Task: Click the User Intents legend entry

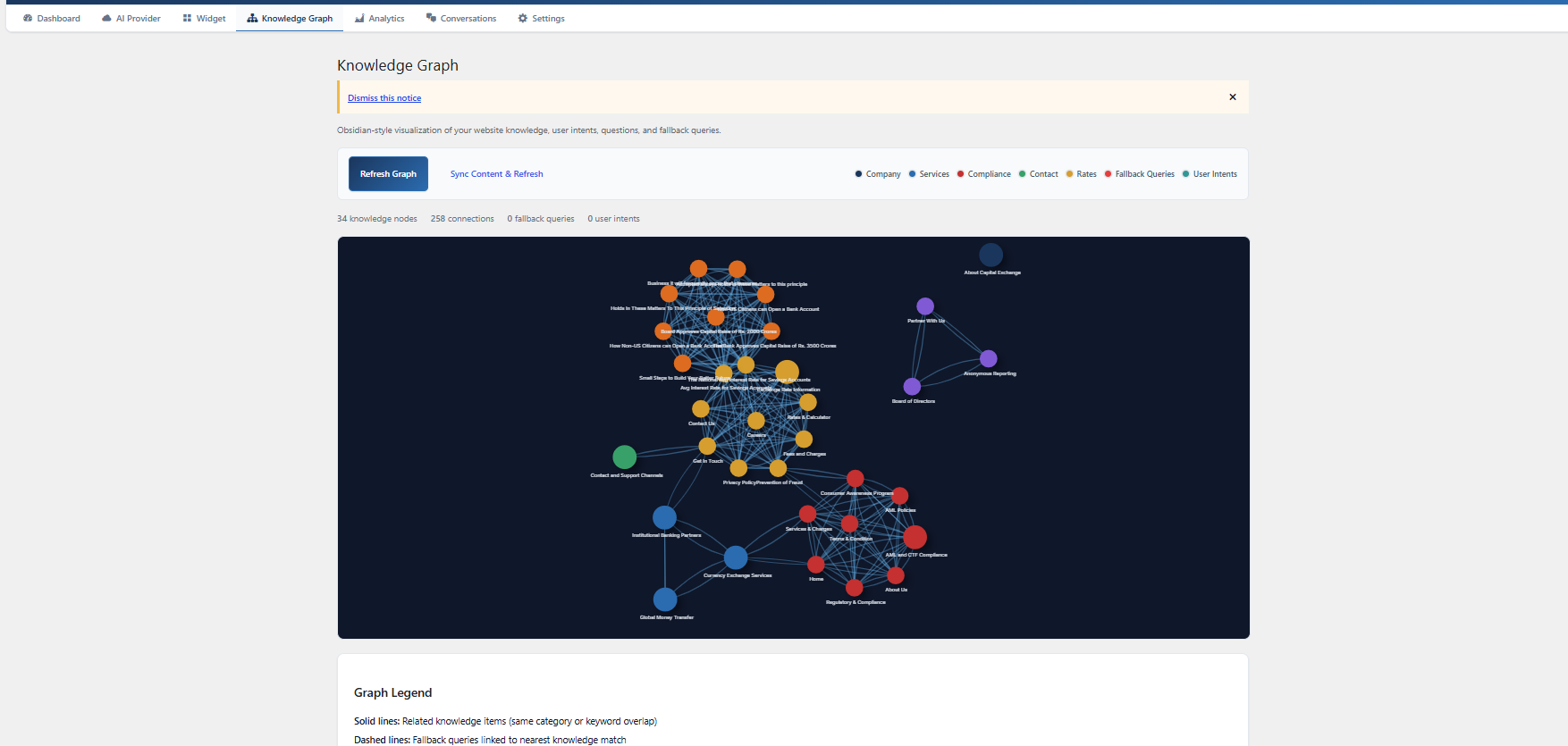Action: tap(1210, 174)
